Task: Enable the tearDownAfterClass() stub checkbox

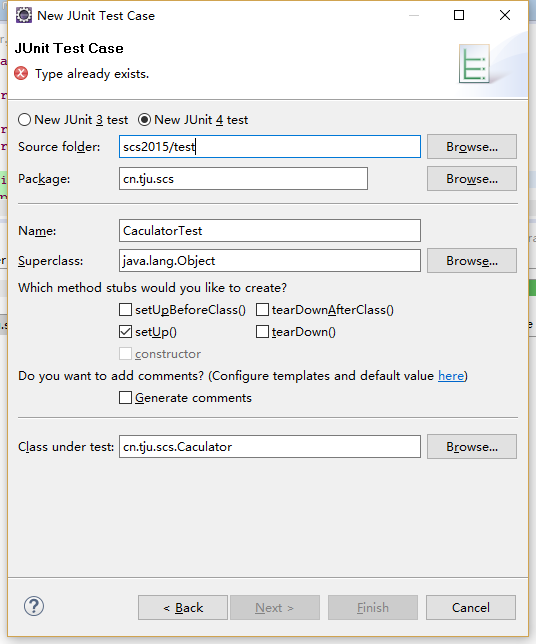Action: click(262, 309)
